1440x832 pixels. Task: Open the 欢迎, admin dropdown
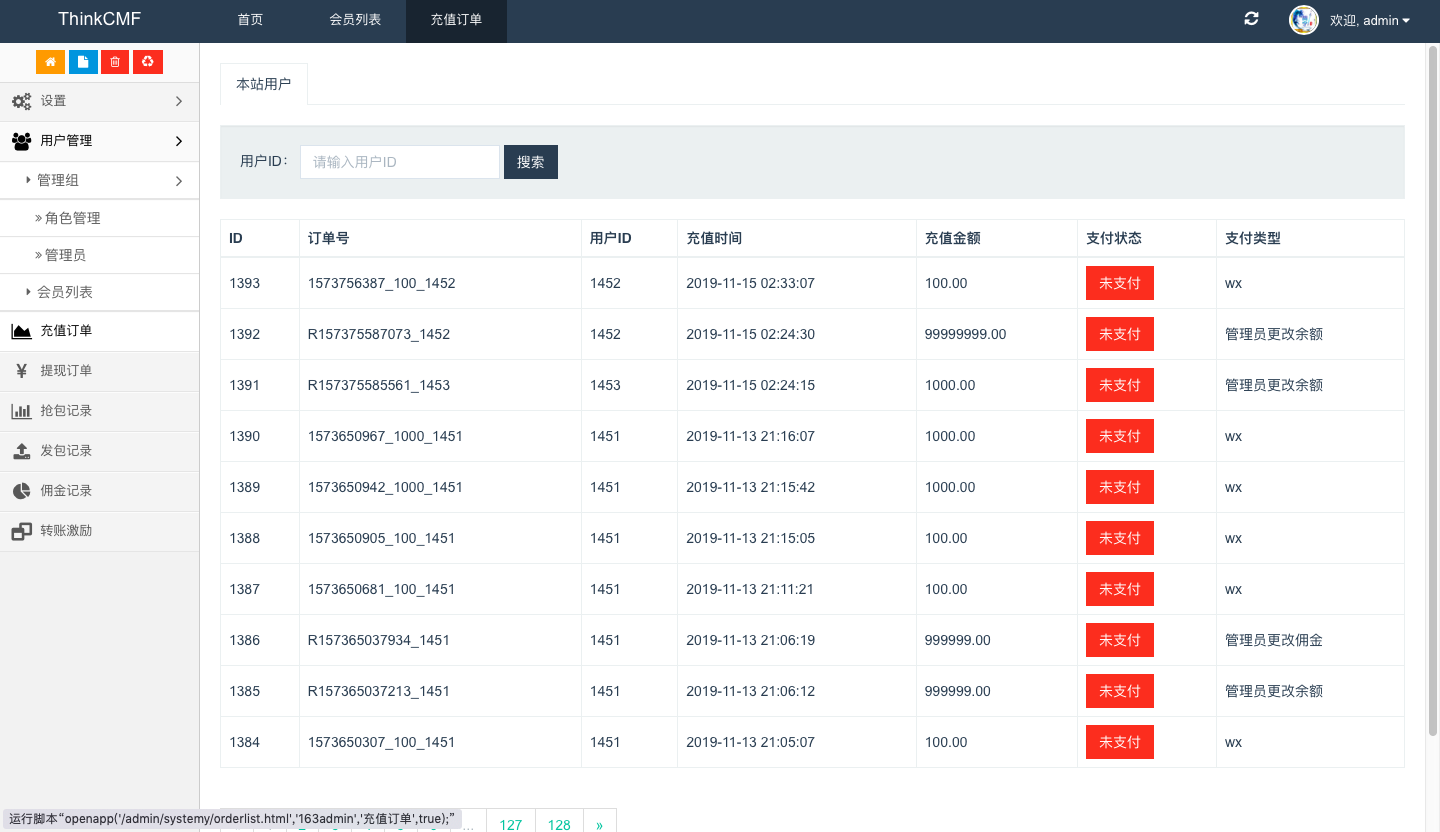[1370, 21]
